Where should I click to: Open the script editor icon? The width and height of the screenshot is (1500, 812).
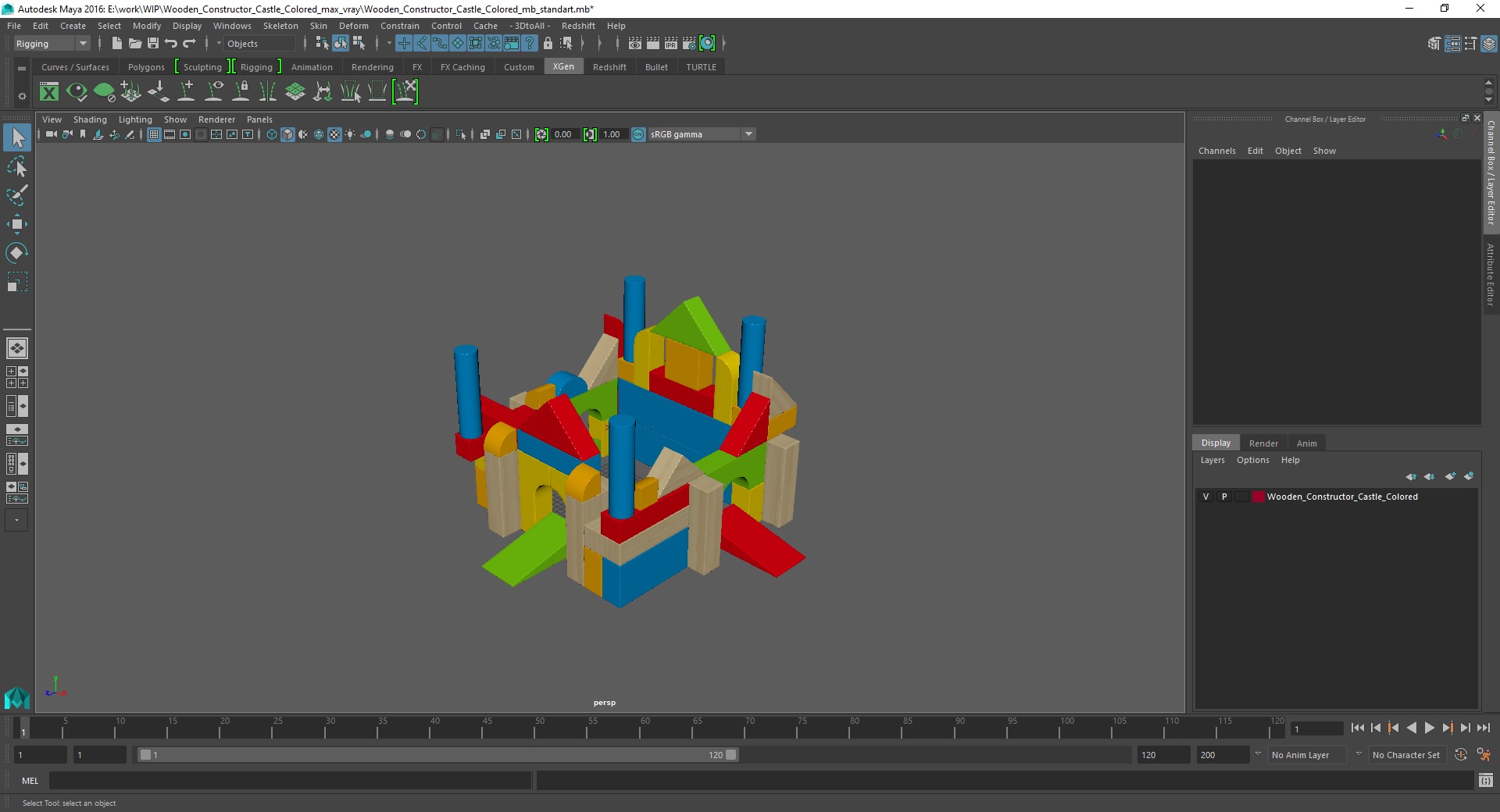click(x=1486, y=780)
